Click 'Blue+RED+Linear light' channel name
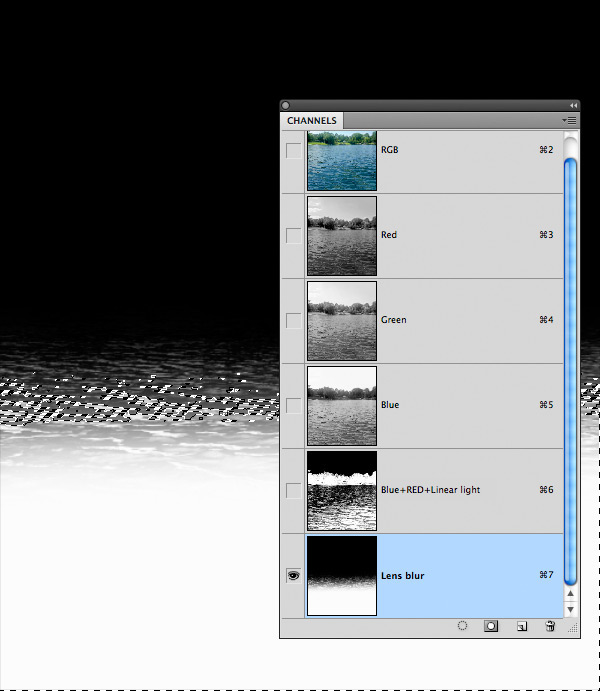Screen dimensions: 600x691 pyautogui.click(x=430, y=490)
